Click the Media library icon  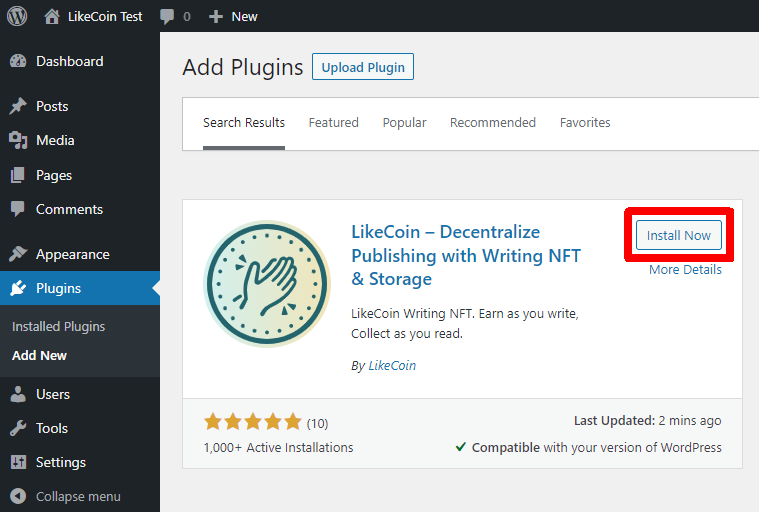18,140
